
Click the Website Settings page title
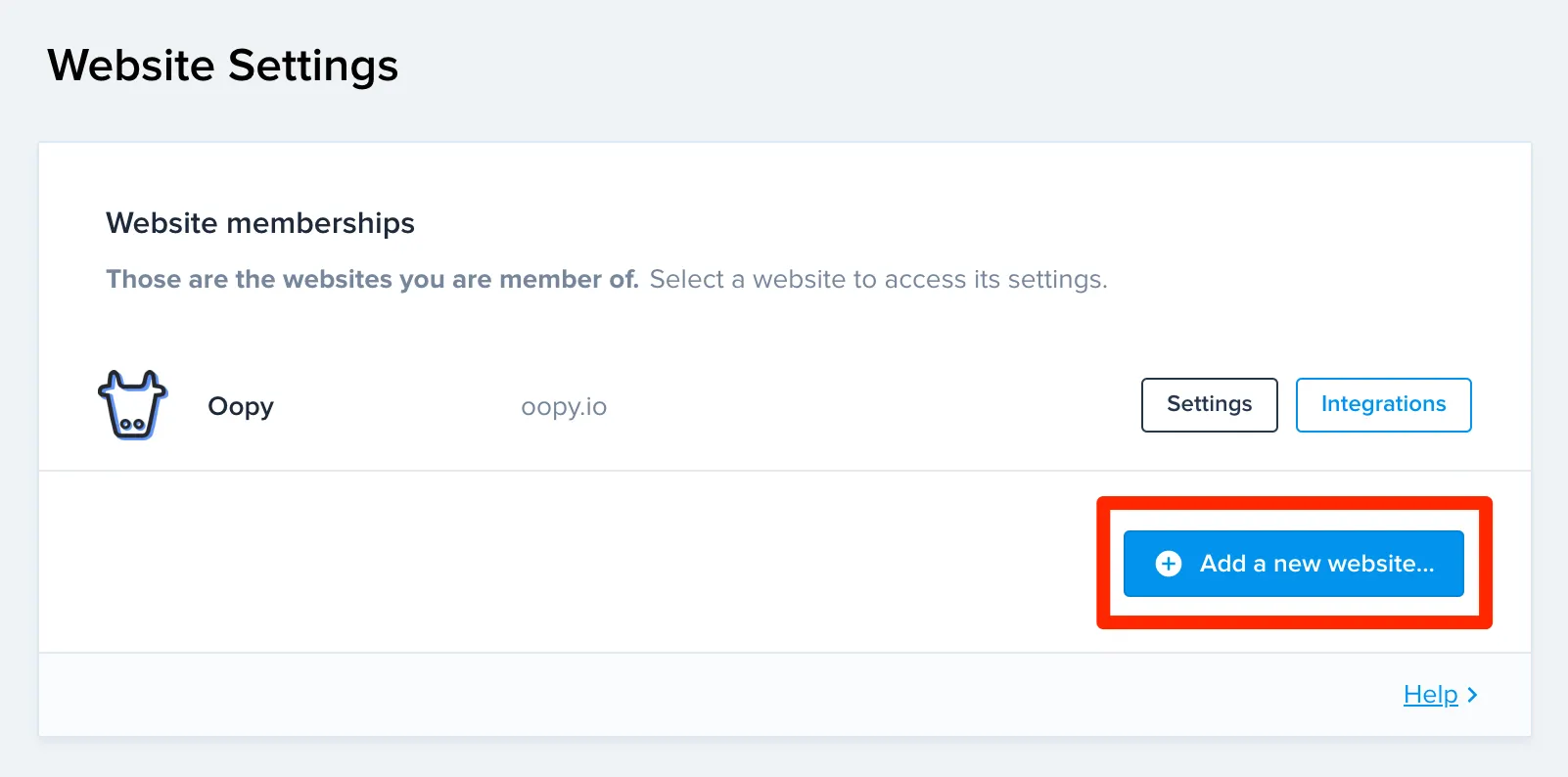tap(223, 66)
